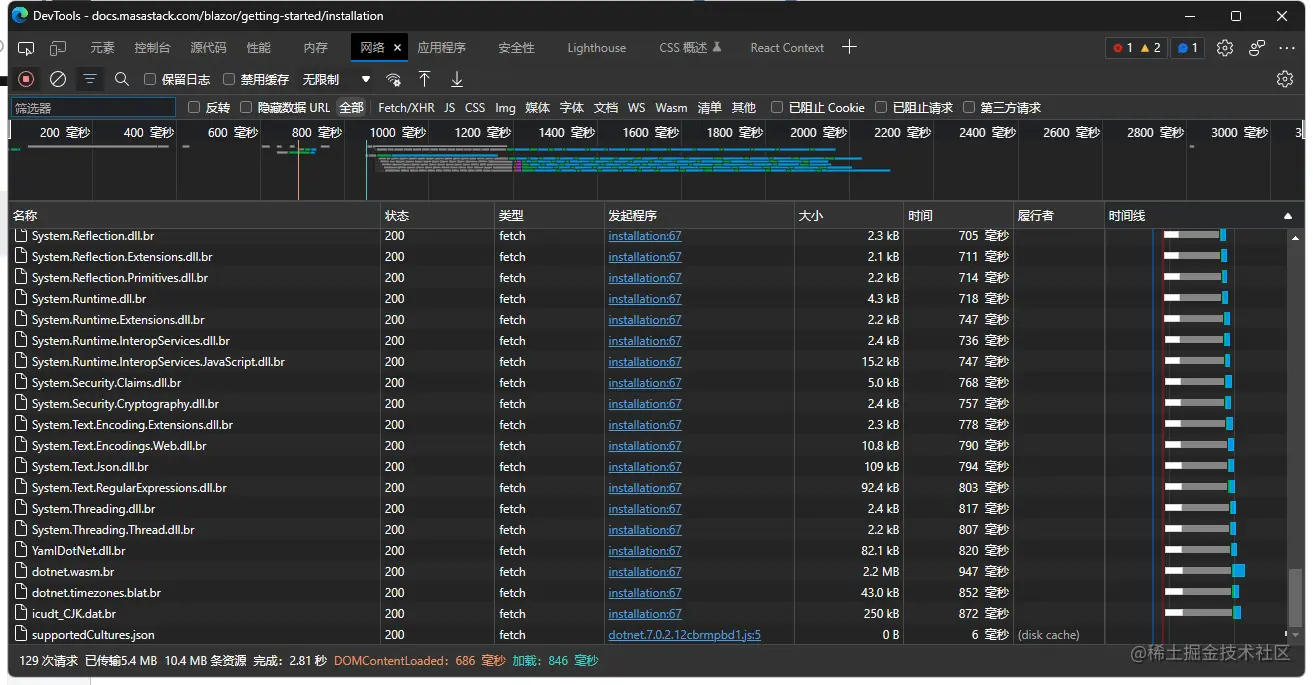Show the blue issues counter badge
This screenshot has width=1313, height=685.
1187,48
